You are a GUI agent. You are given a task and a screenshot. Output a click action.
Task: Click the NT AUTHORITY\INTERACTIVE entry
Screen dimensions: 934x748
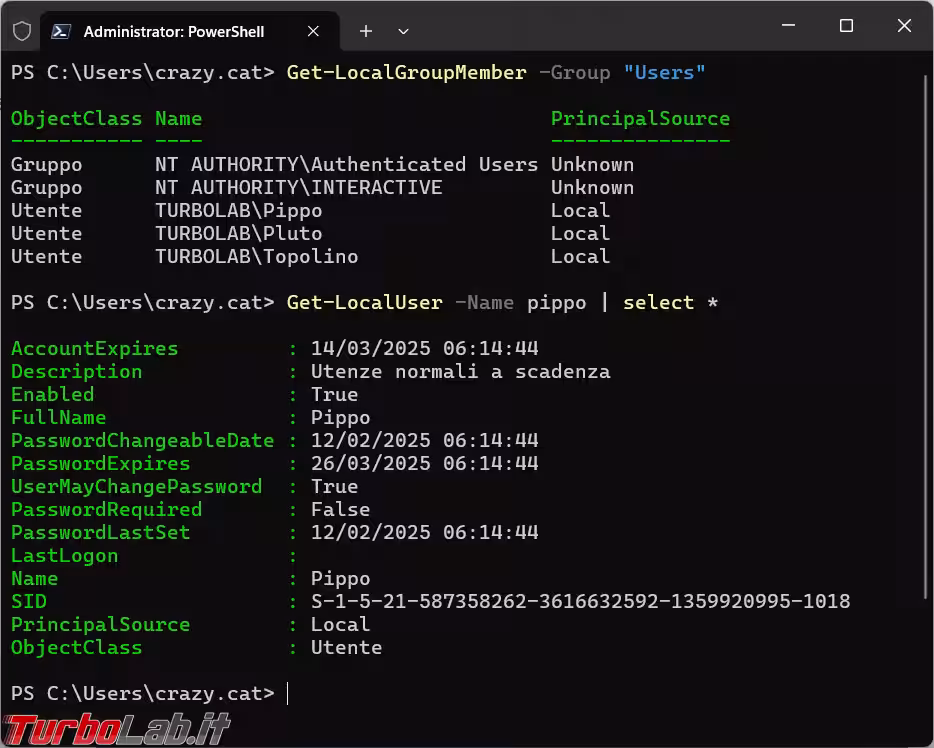[298, 187]
